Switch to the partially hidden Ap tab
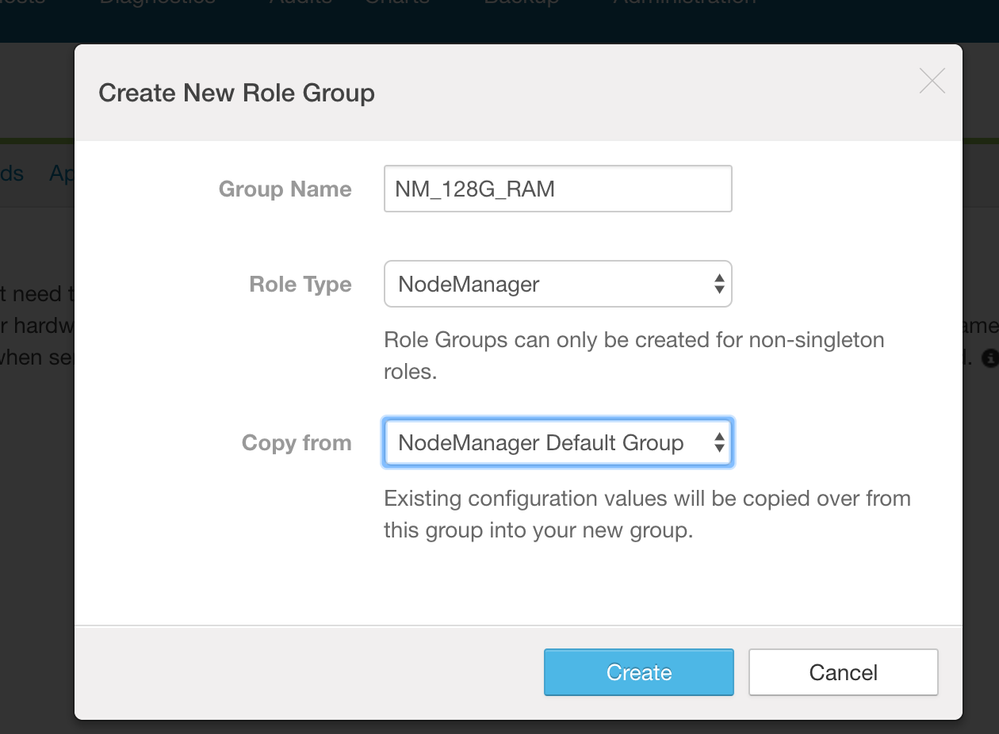 coord(61,173)
